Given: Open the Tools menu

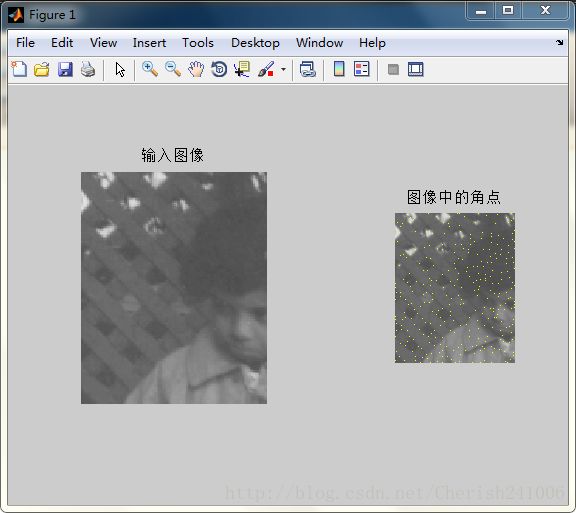Looking at the screenshot, I should click(x=198, y=43).
